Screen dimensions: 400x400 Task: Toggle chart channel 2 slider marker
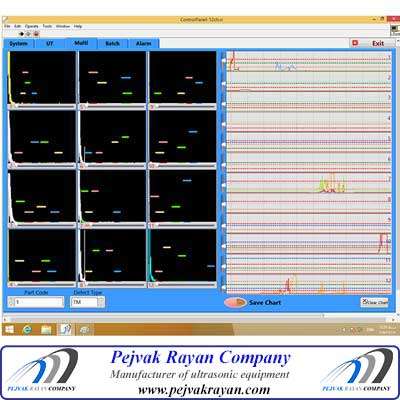point(224,84)
